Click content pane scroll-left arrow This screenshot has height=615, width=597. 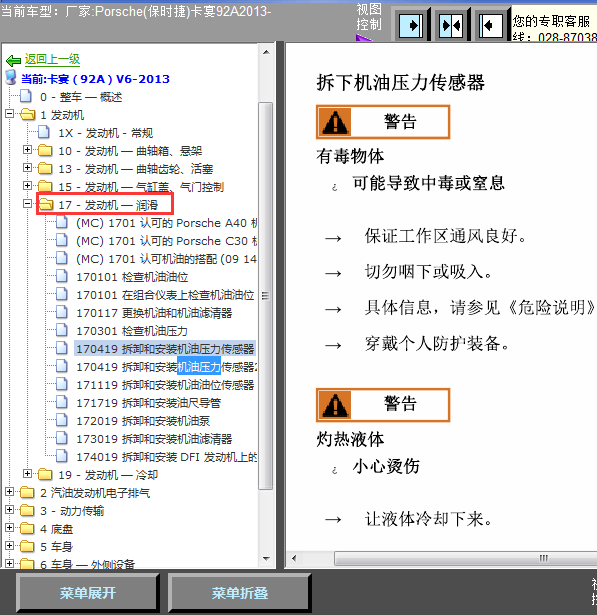[294, 558]
